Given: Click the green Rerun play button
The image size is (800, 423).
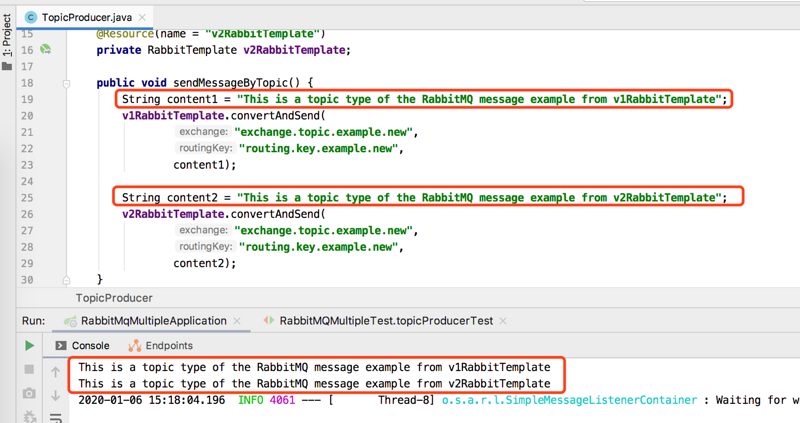Looking at the screenshot, I should pos(29,345).
